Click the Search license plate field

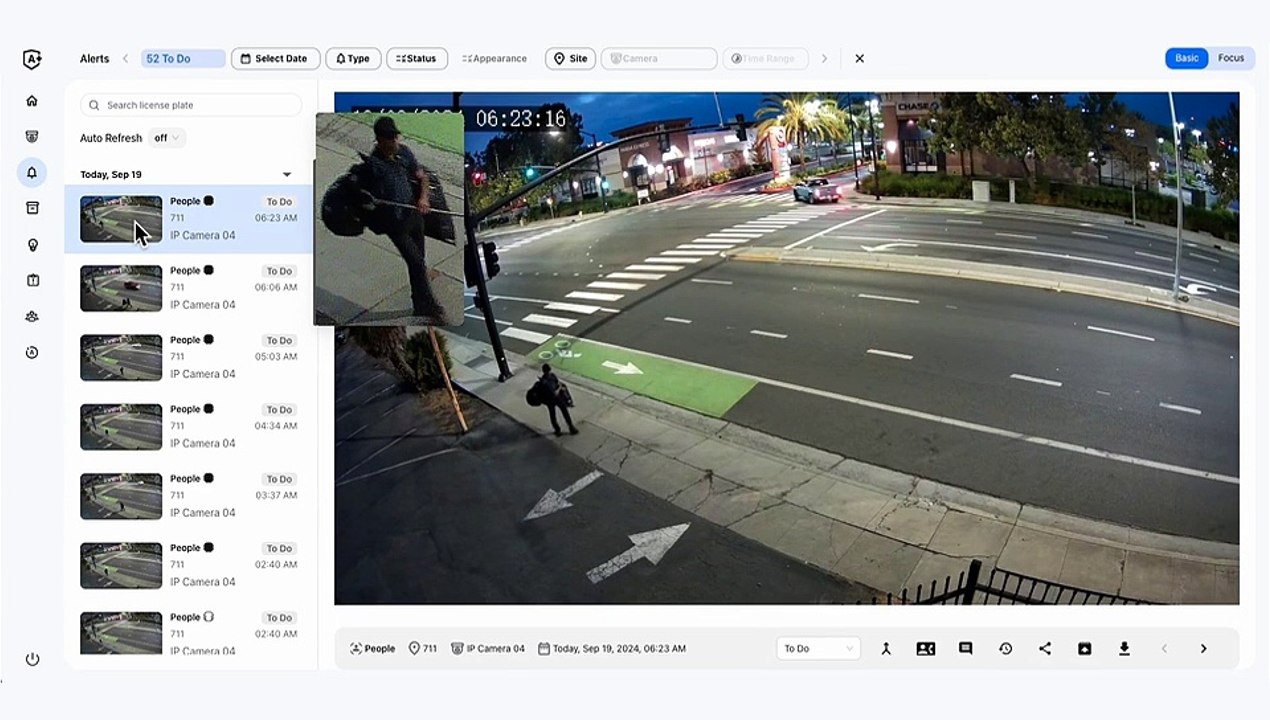[191, 105]
